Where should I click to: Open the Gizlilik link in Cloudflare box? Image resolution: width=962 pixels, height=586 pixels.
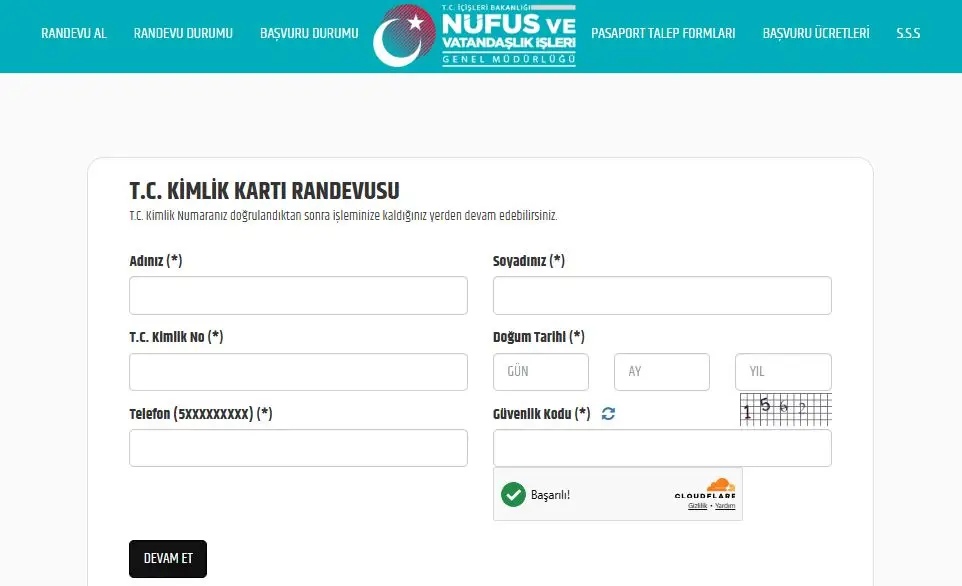click(x=698, y=506)
